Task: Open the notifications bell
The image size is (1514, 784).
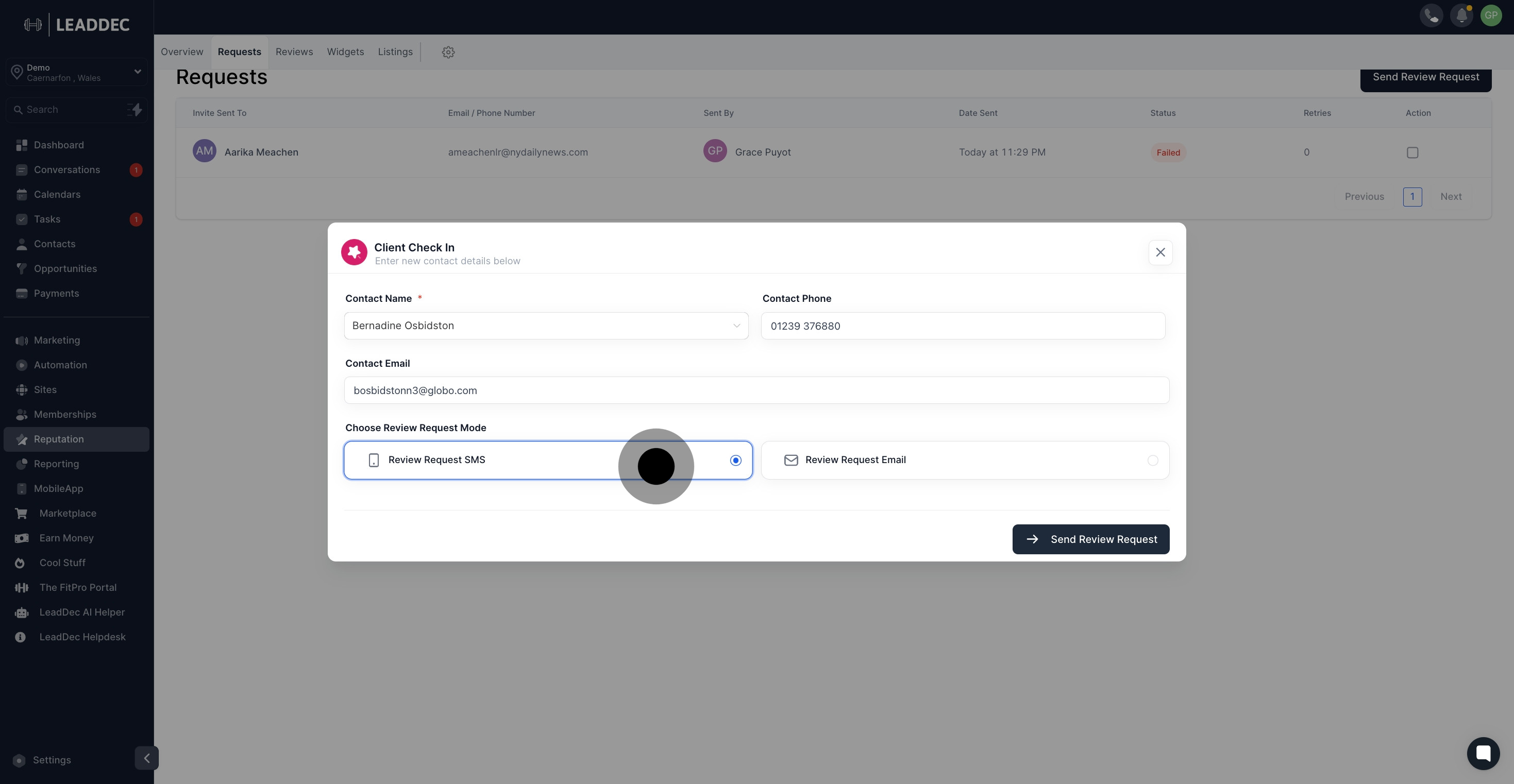Action: (x=1461, y=16)
